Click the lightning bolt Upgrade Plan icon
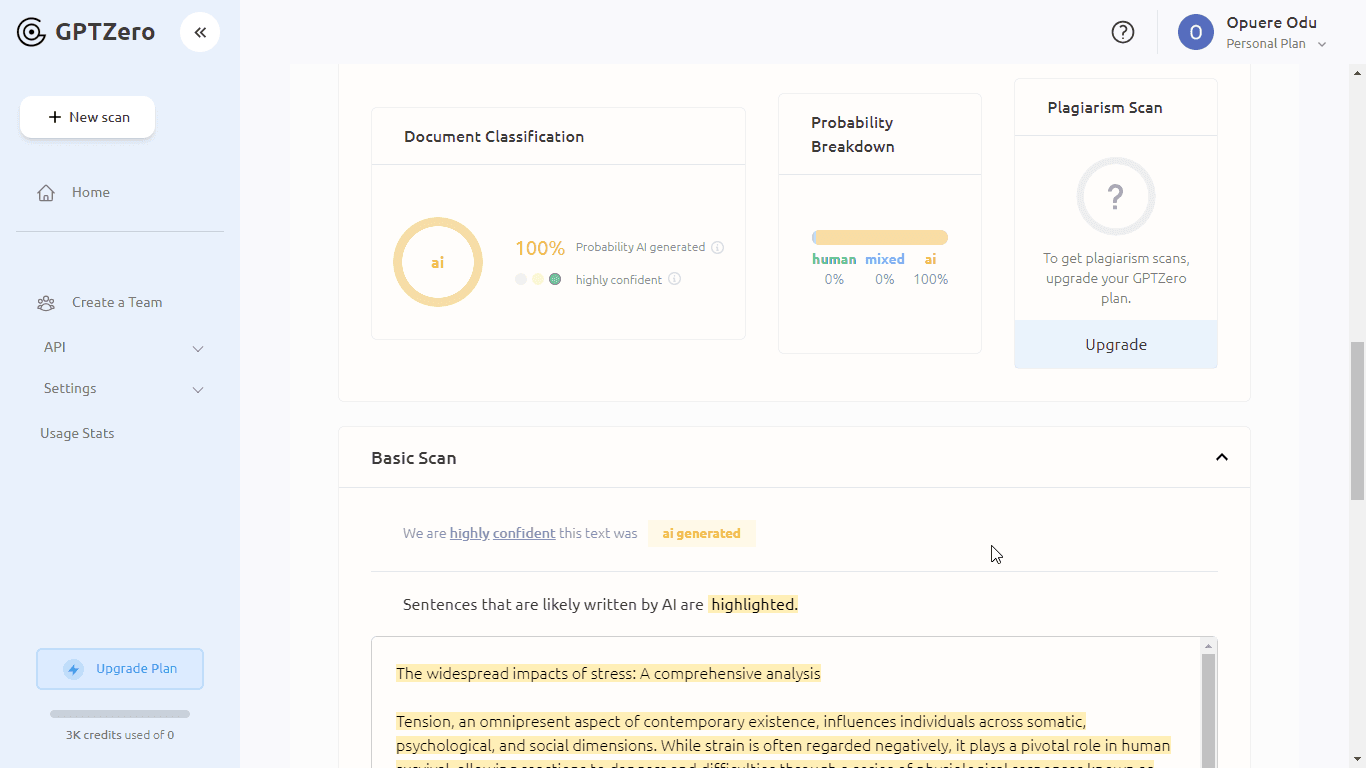Screen dimensions: 1366x768 coord(73,669)
